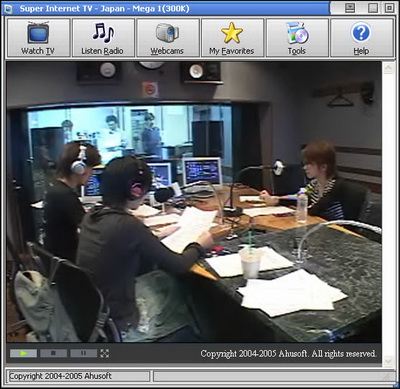Stop the stream with the stop button
The width and height of the screenshot is (400, 389).
[53, 353]
